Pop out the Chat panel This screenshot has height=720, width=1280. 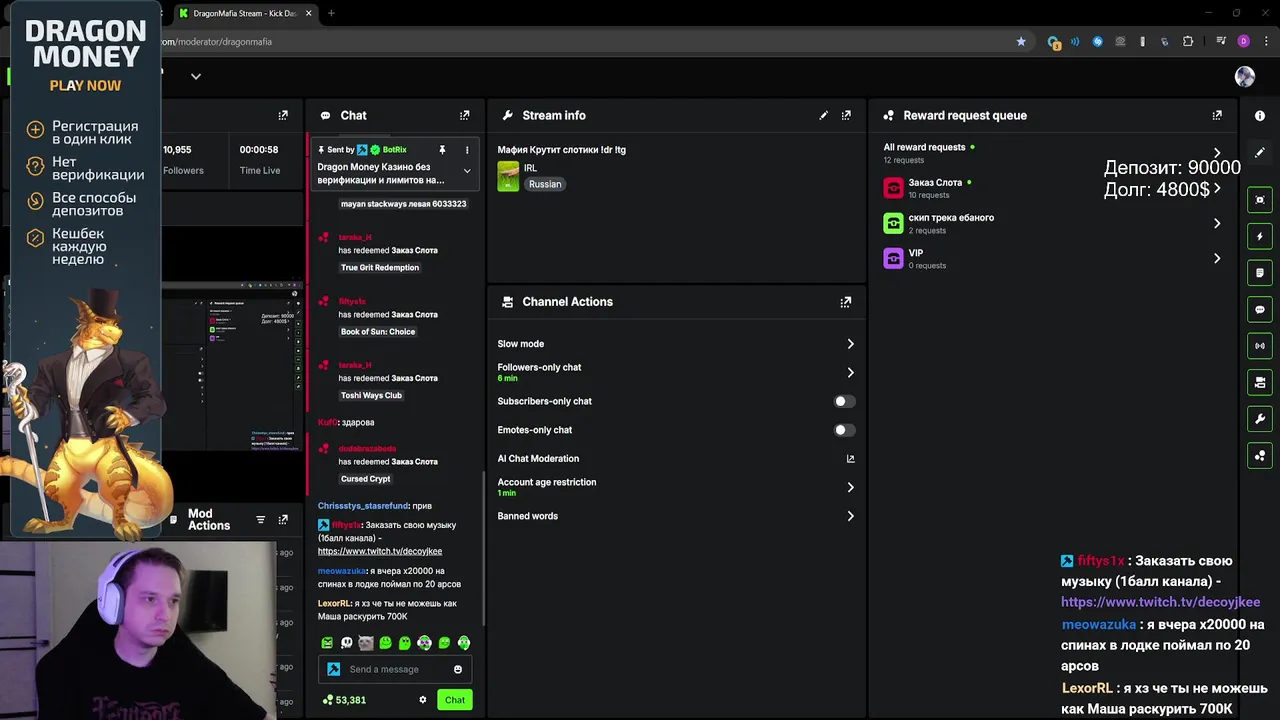coord(464,116)
